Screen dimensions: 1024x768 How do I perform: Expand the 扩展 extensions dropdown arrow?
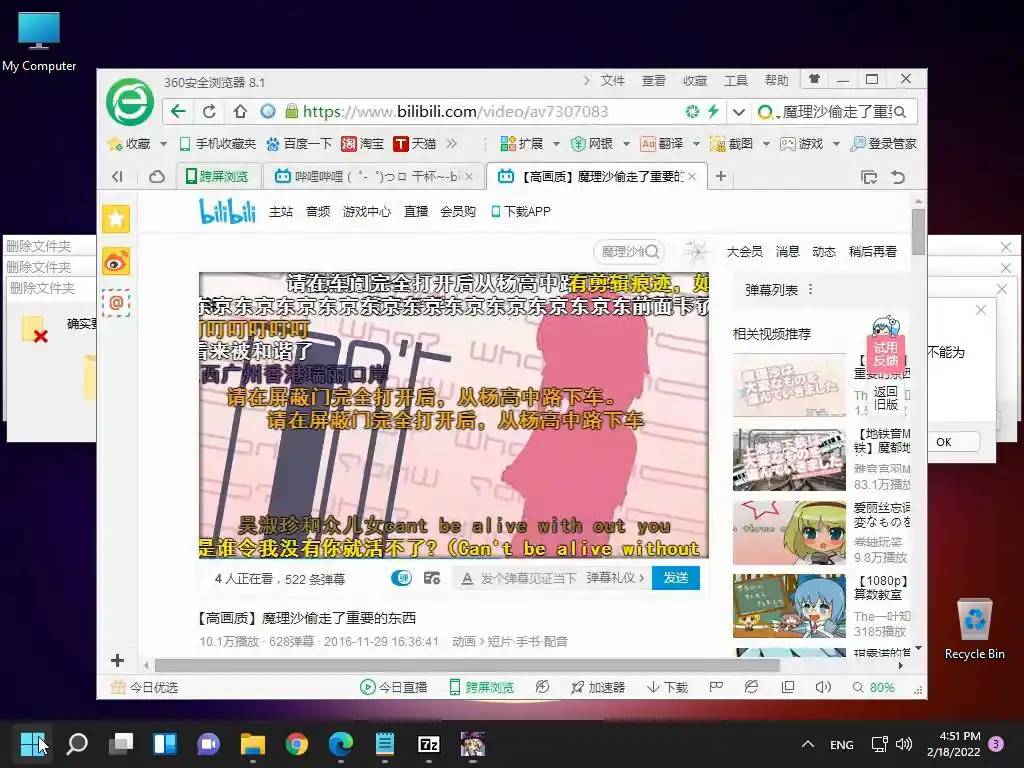coord(556,144)
